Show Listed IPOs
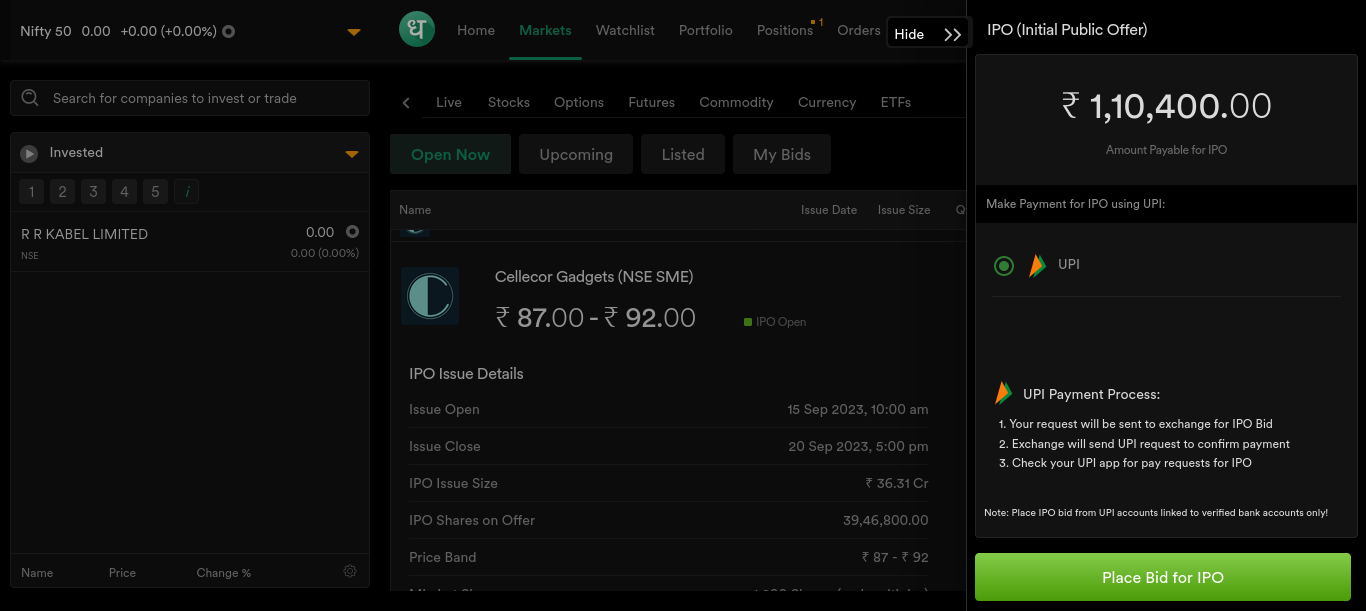Image resolution: width=1366 pixels, height=611 pixels. [683, 154]
